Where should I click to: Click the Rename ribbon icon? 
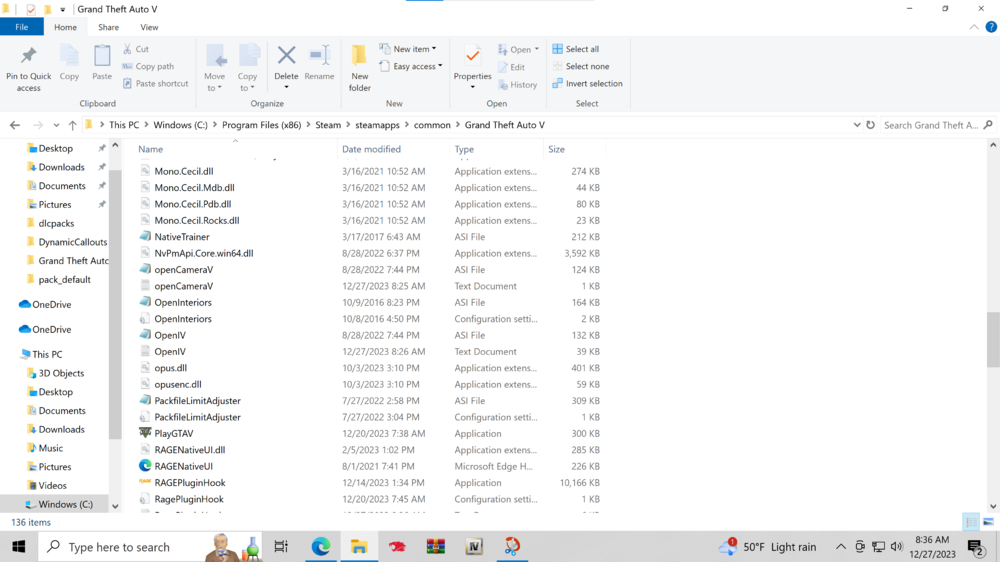(320, 55)
